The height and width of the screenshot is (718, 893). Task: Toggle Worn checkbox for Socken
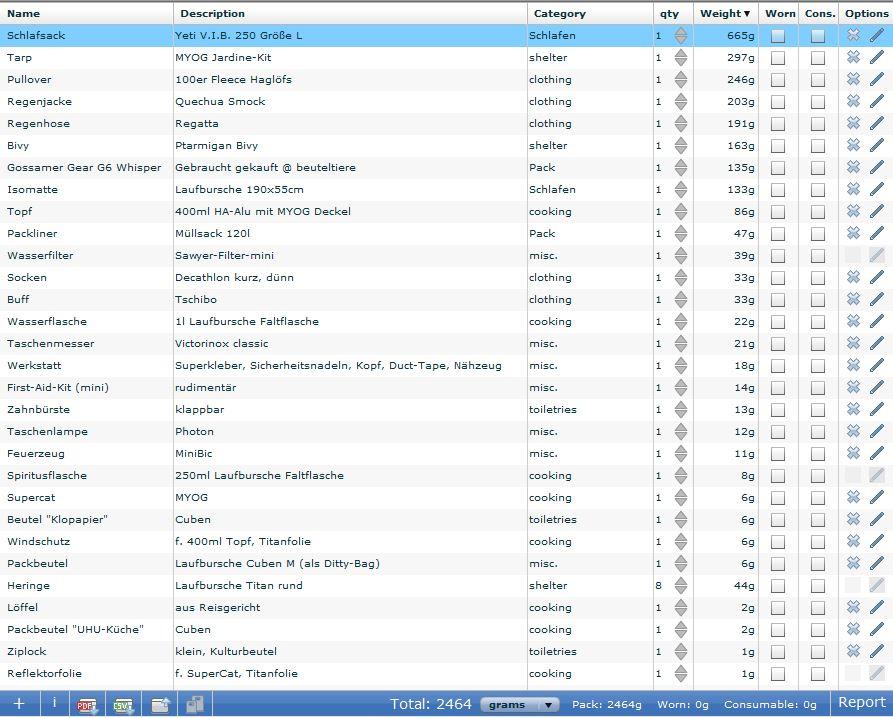[778, 278]
